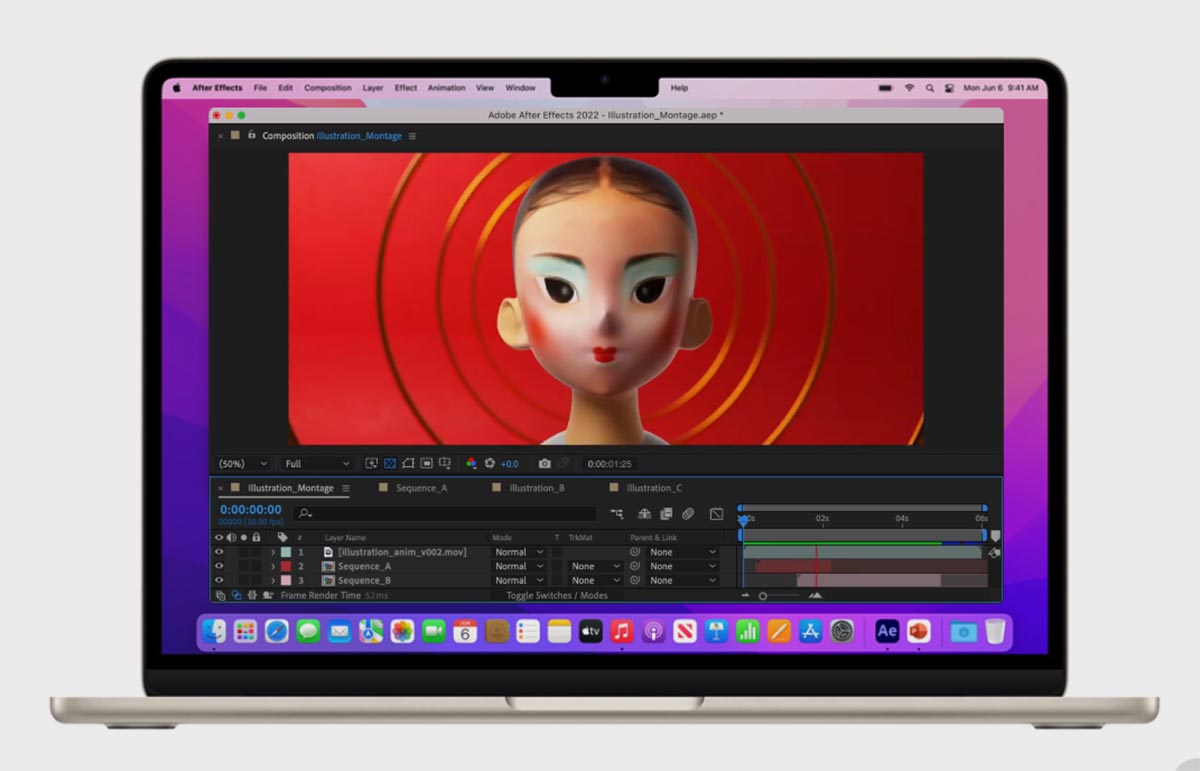The height and width of the screenshot is (771, 1200).
Task: Hide the Sequence_A layer
Action: coord(219,566)
